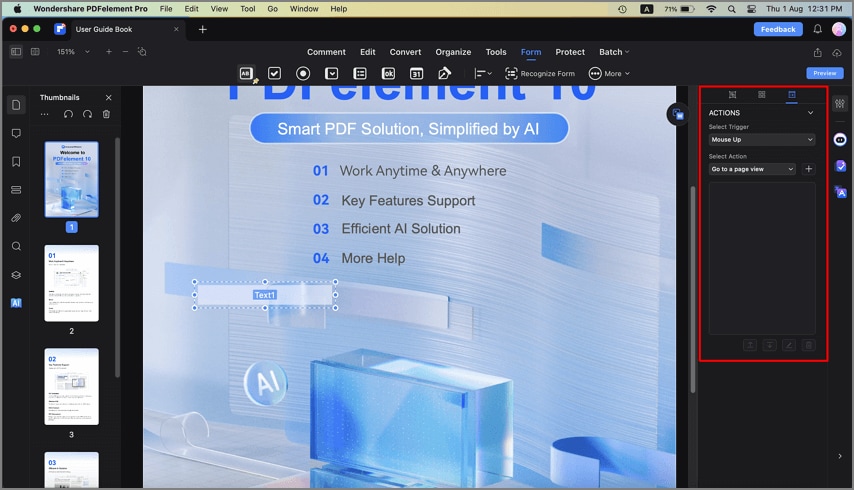
Task: Switch to the first properties panel tab
Action: click(733, 95)
